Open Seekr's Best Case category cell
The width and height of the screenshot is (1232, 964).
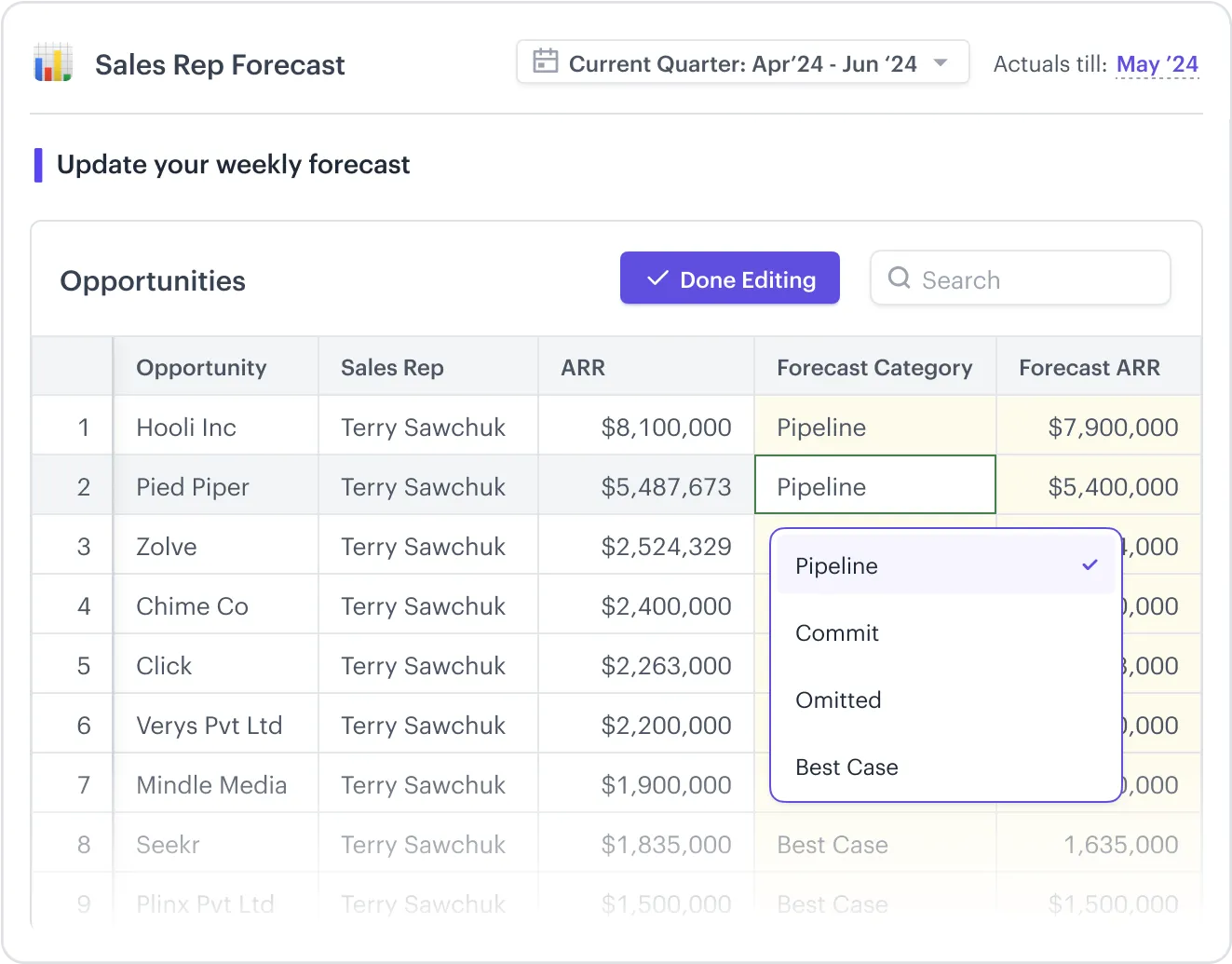(875, 843)
